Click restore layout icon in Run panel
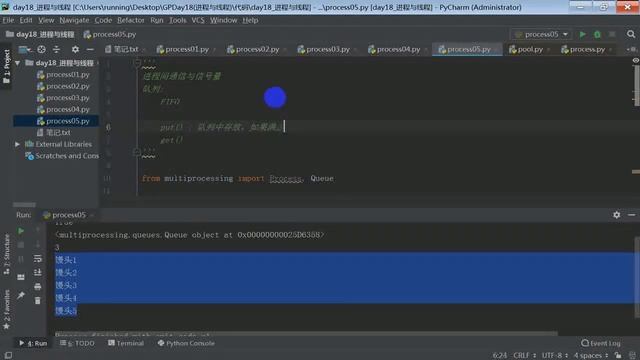The height and width of the screenshot is (360, 640). pyautogui.click(x=21, y=278)
